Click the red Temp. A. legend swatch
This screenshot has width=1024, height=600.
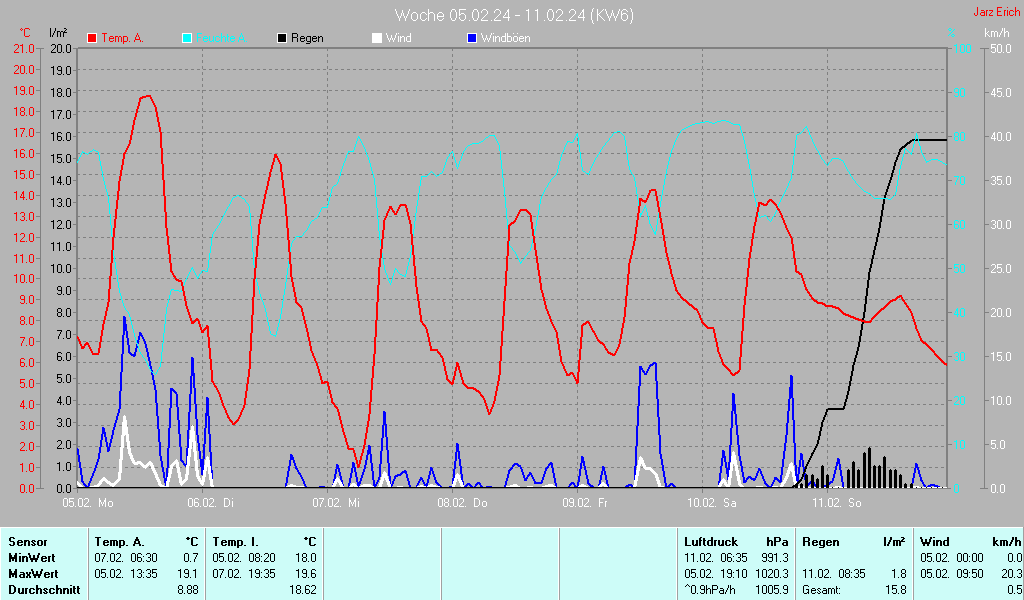[x=92, y=38]
